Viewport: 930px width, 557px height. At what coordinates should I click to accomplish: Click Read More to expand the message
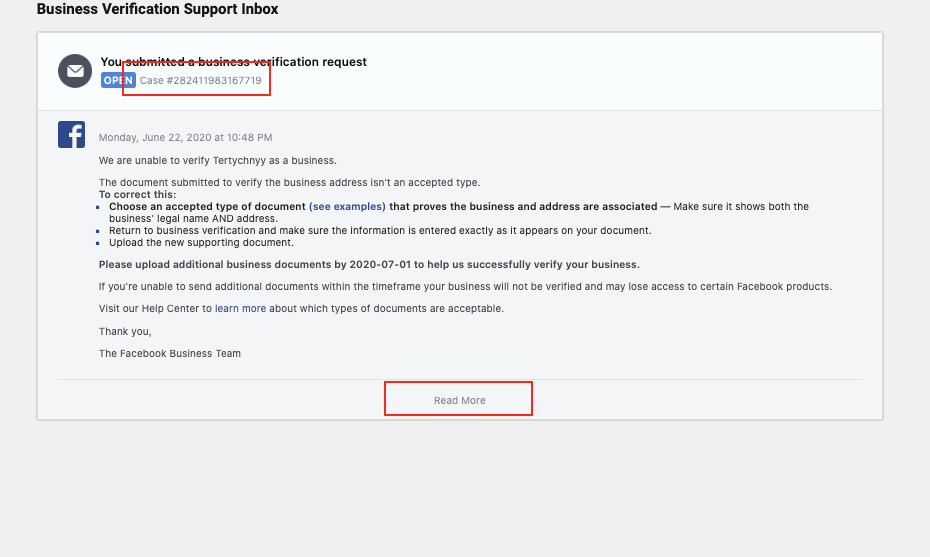coord(460,400)
